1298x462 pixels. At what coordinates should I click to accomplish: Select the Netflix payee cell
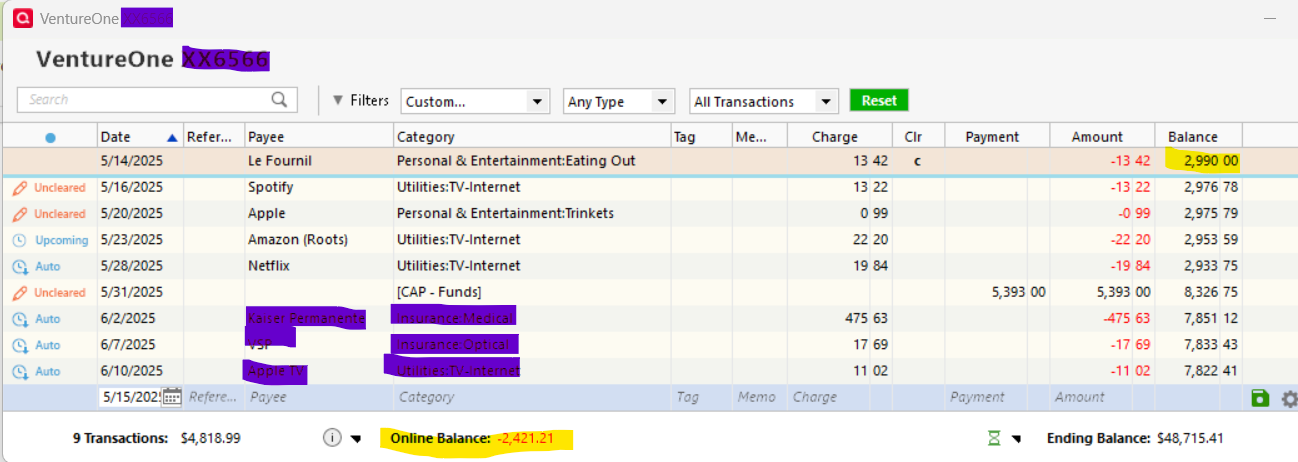pyautogui.click(x=318, y=266)
